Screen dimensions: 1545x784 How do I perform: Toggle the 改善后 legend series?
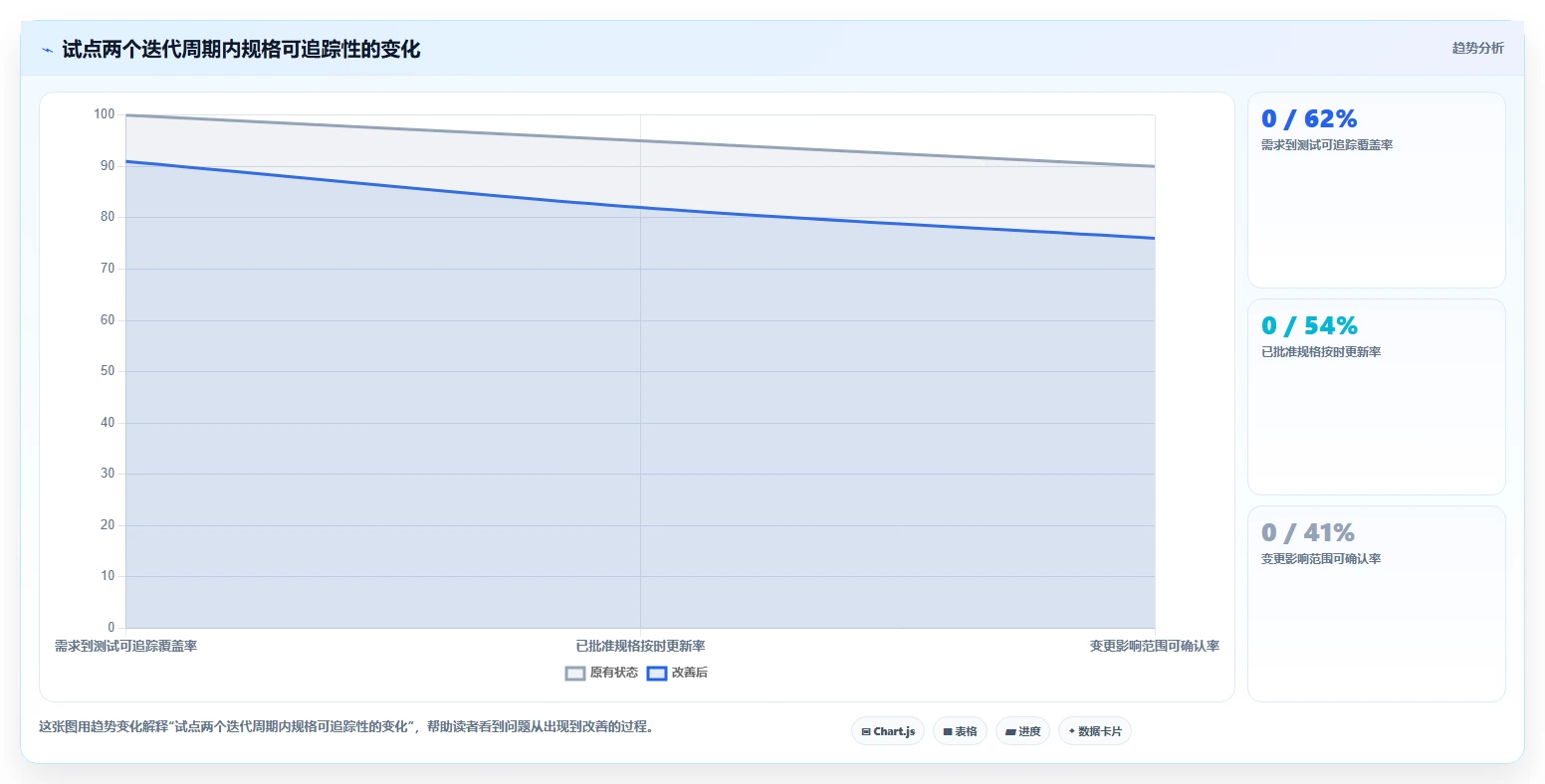tap(677, 673)
